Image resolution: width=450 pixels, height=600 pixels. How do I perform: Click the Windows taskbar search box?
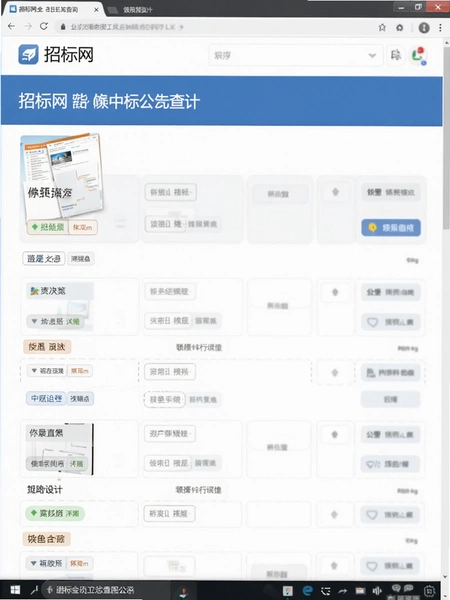(x=106, y=590)
